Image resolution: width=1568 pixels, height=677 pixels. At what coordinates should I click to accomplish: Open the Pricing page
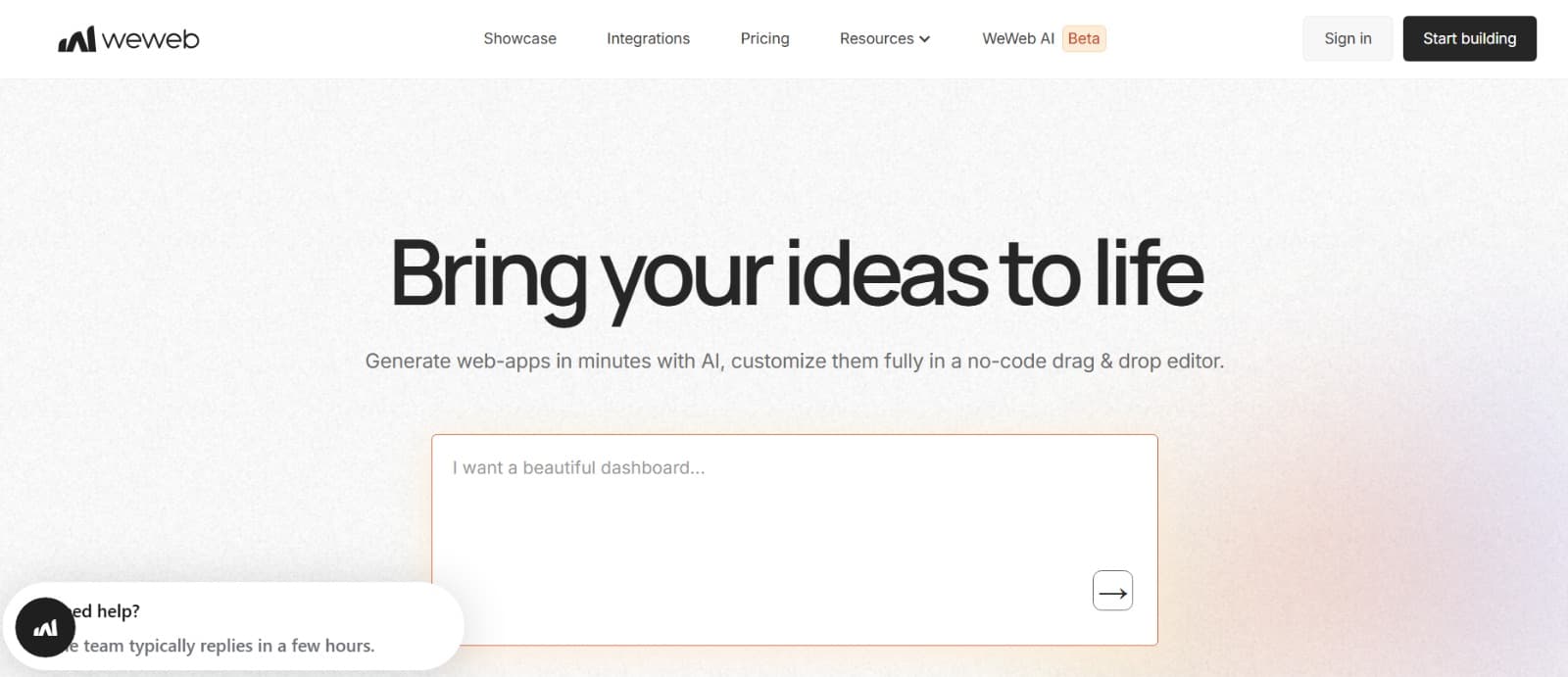point(764,39)
